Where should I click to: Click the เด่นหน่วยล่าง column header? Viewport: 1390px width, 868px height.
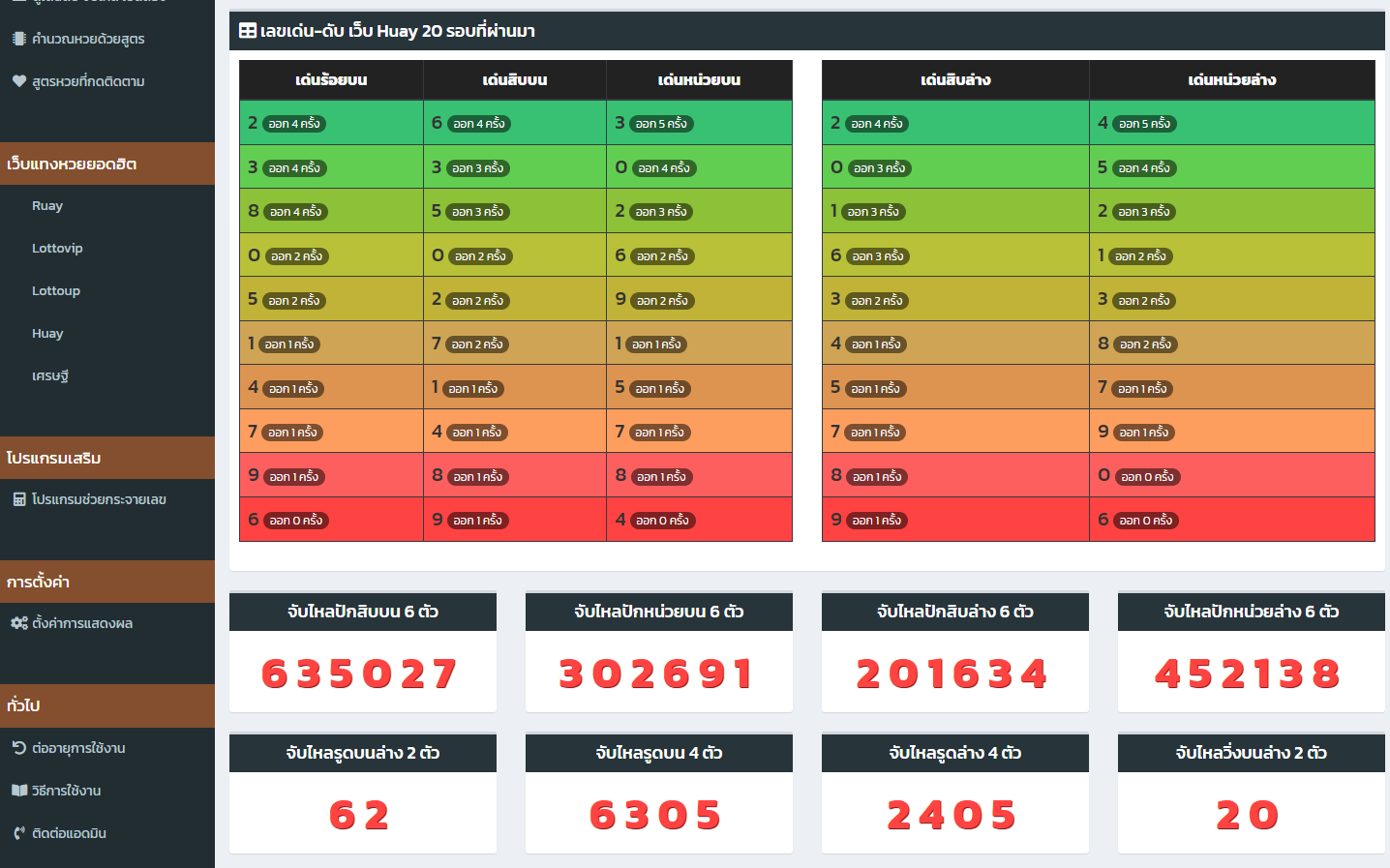click(1232, 80)
